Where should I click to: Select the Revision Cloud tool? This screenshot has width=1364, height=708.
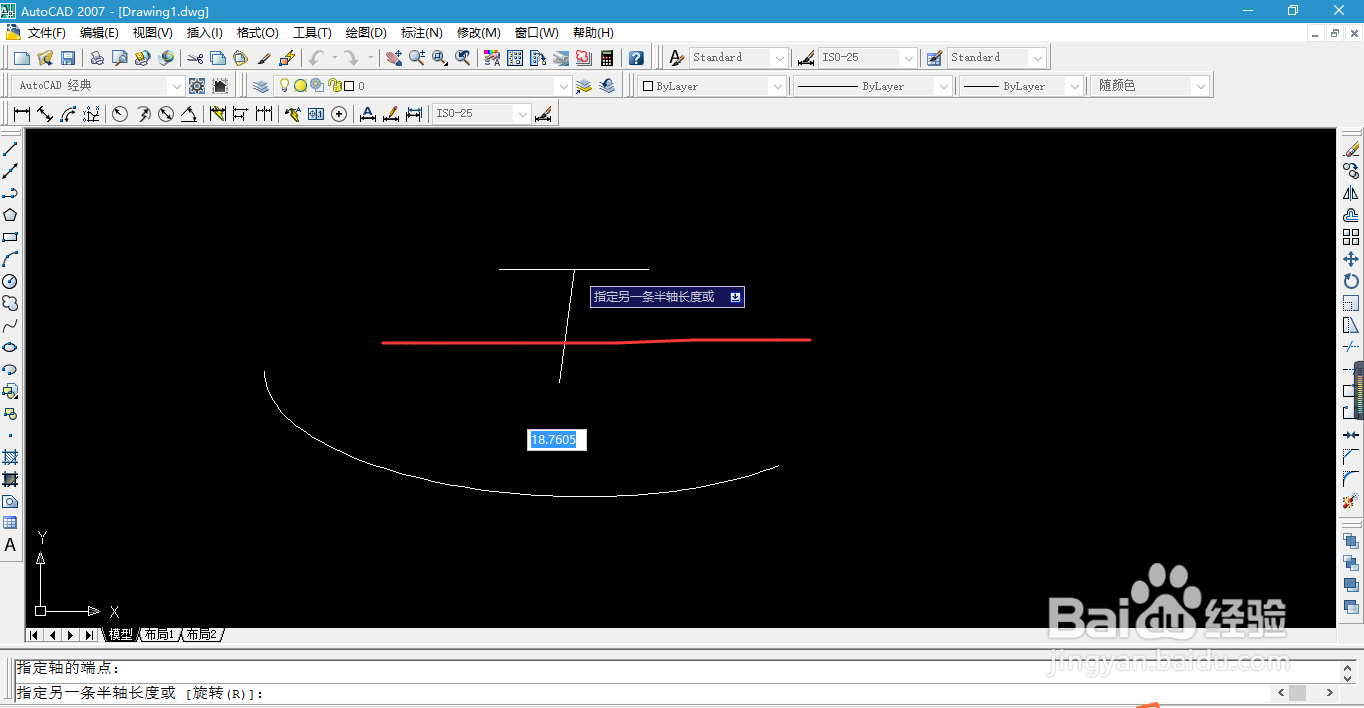[x=10, y=303]
